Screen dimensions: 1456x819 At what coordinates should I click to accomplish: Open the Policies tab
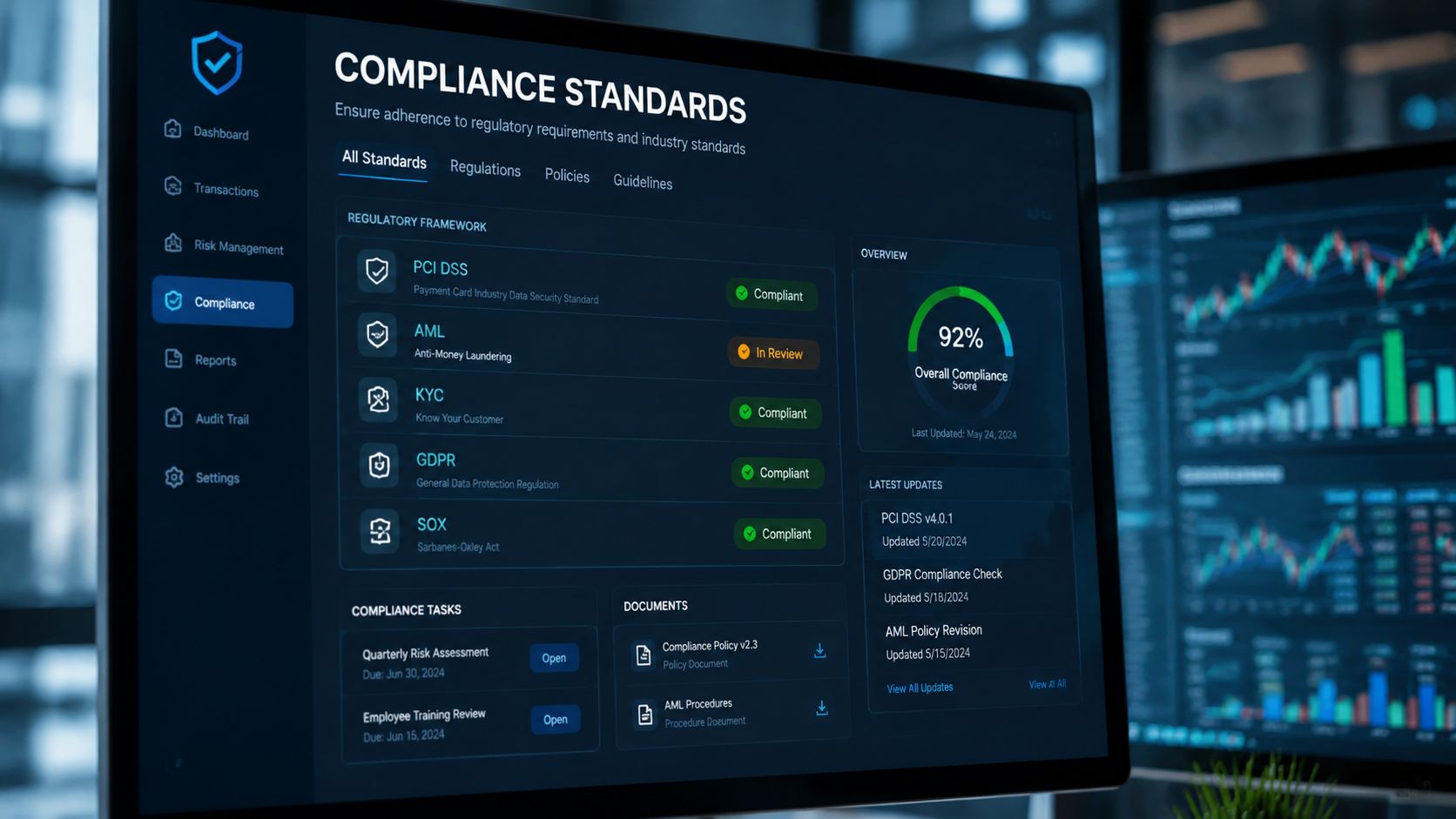click(x=567, y=175)
